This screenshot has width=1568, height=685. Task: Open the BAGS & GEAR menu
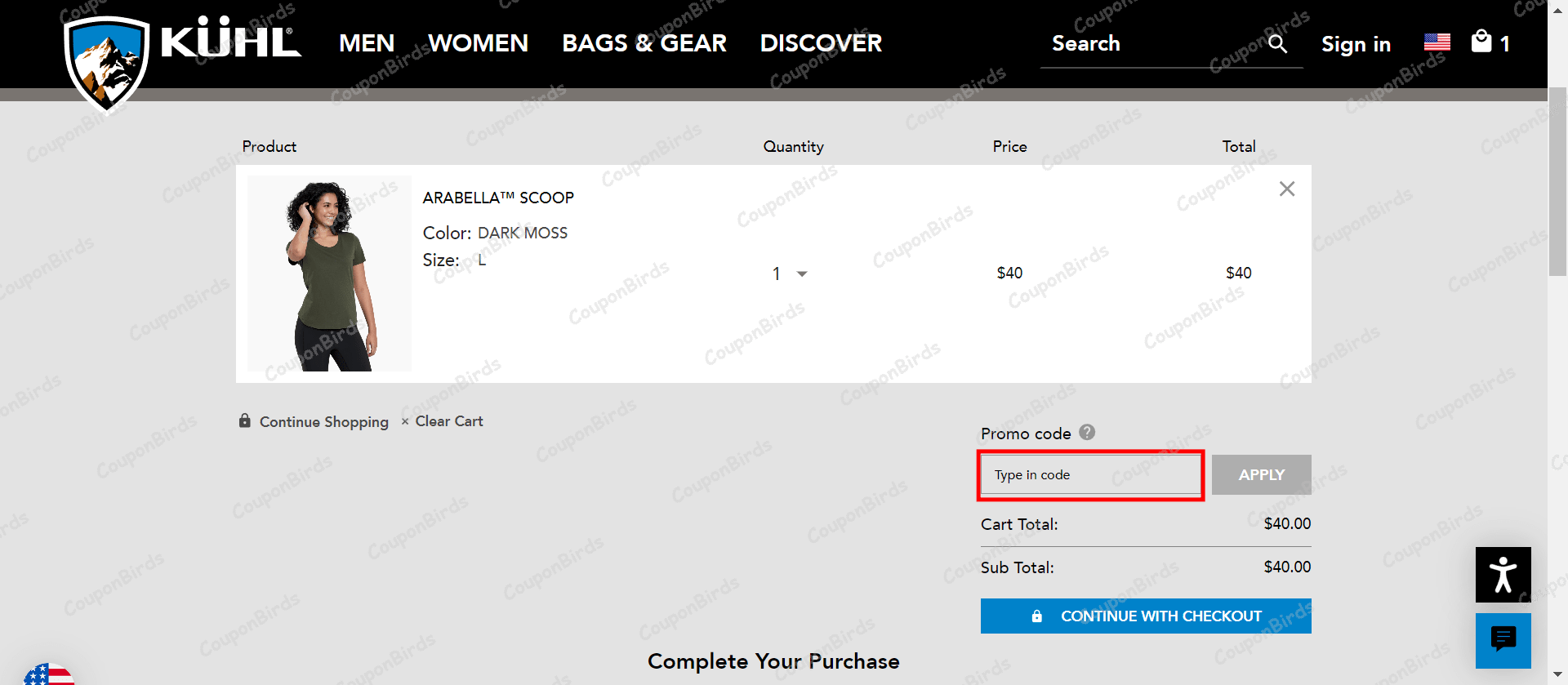coord(644,42)
